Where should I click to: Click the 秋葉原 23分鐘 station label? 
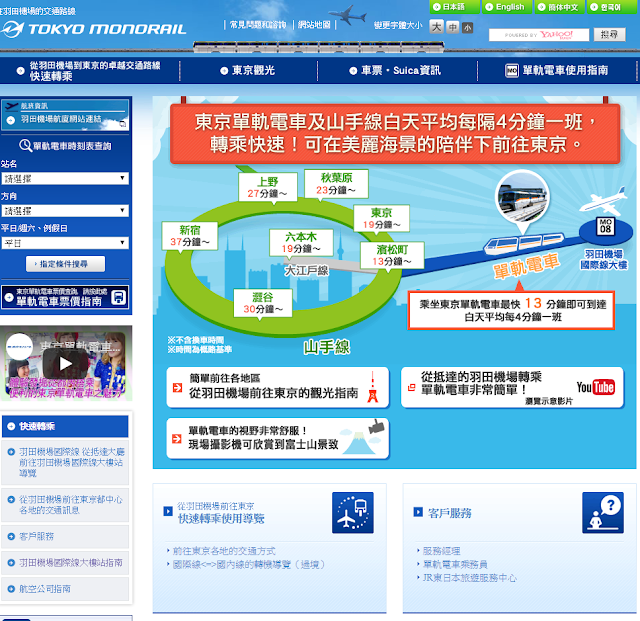click(x=336, y=183)
